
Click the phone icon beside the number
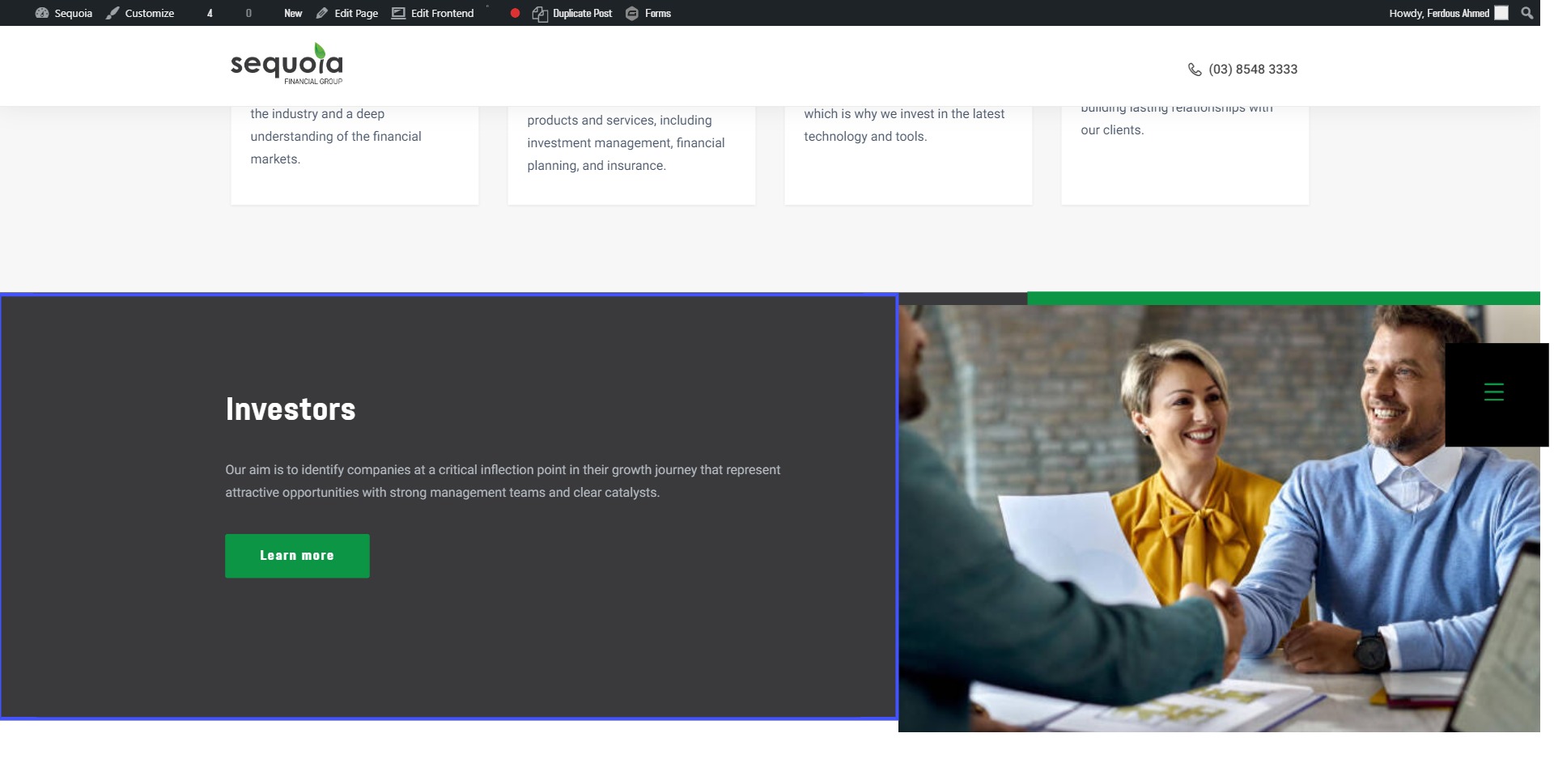(1194, 70)
